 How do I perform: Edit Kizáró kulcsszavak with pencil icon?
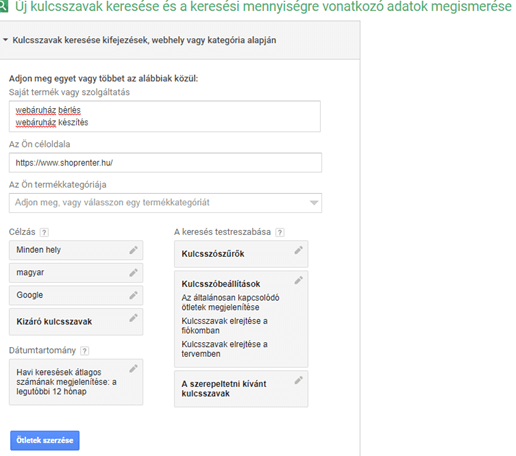pyautogui.click(x=133, y=318)
